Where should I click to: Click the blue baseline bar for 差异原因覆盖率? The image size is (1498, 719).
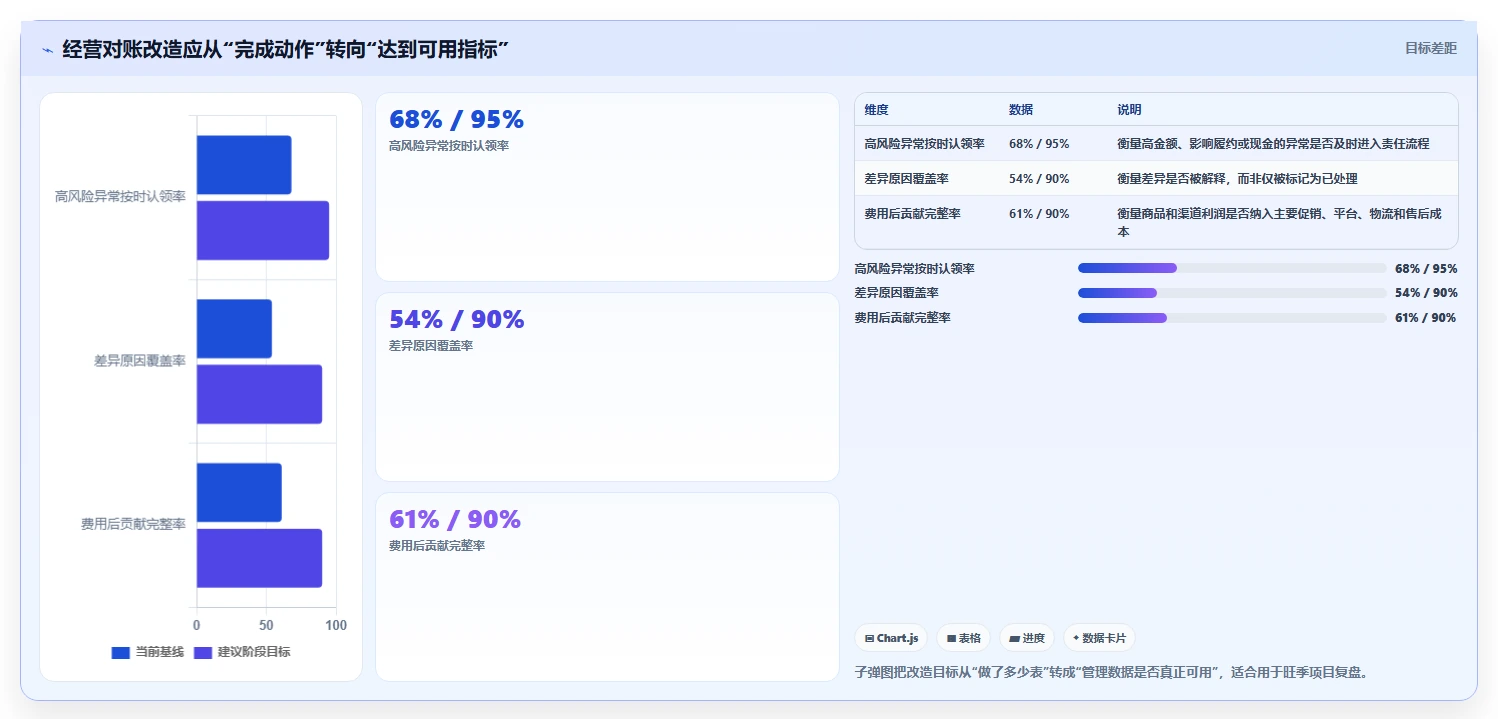(234, 328)
